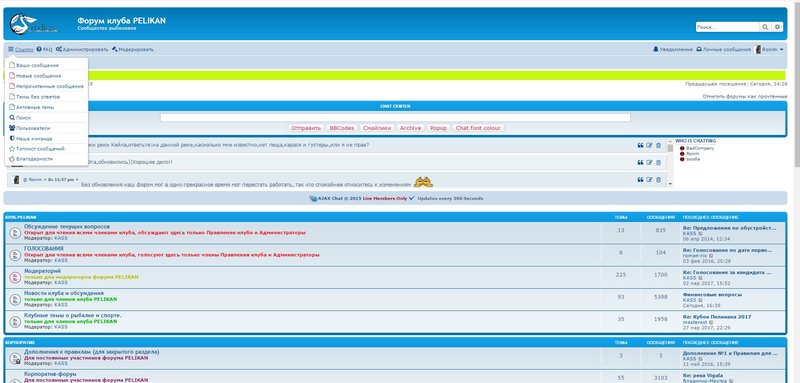Click the search magnifier button in header
Screen dimensions: 800x383
(765, 27)
